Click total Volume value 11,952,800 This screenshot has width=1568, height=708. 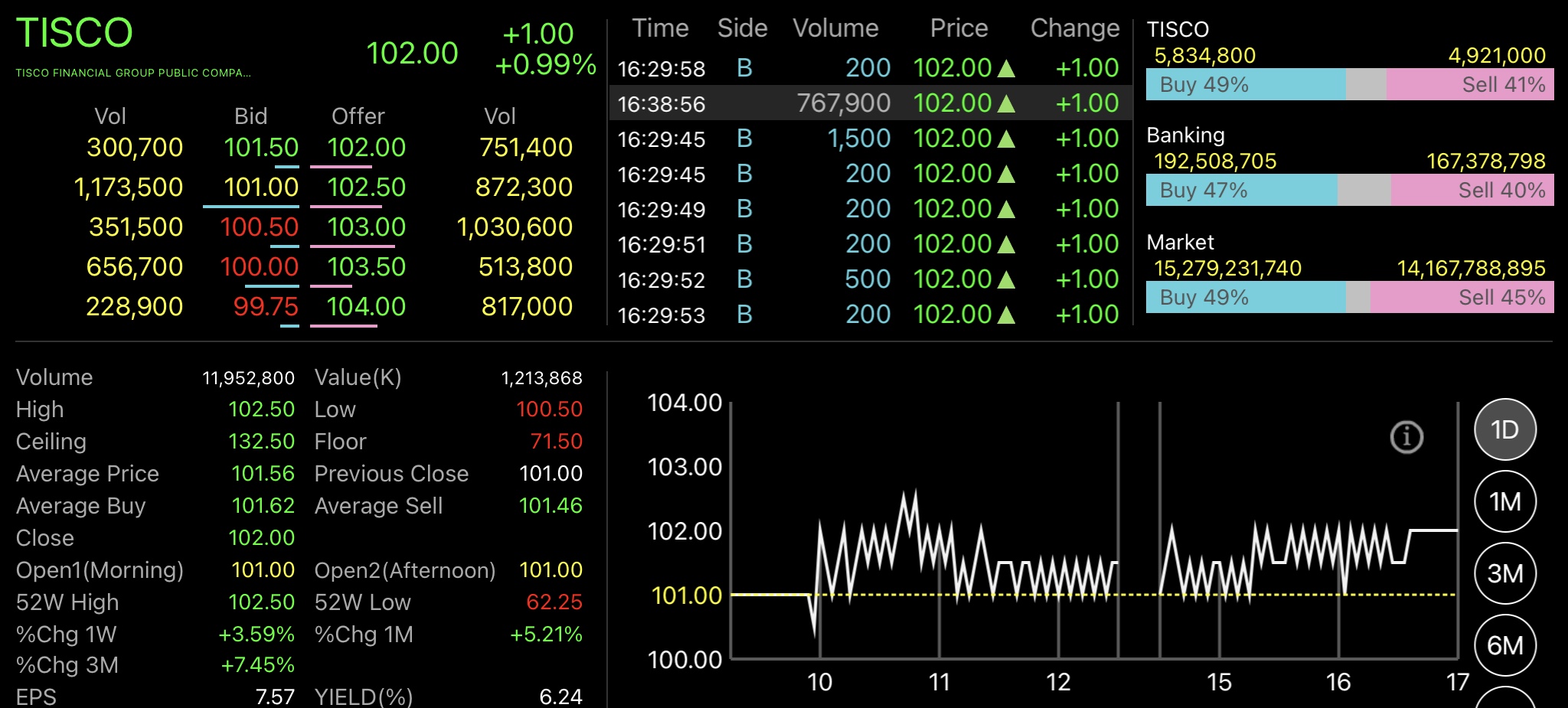tap(248, 378)
